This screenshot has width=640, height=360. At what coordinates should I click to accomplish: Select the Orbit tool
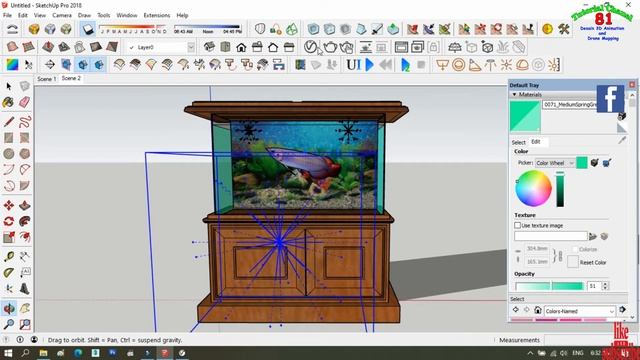[x=9, y=308]
